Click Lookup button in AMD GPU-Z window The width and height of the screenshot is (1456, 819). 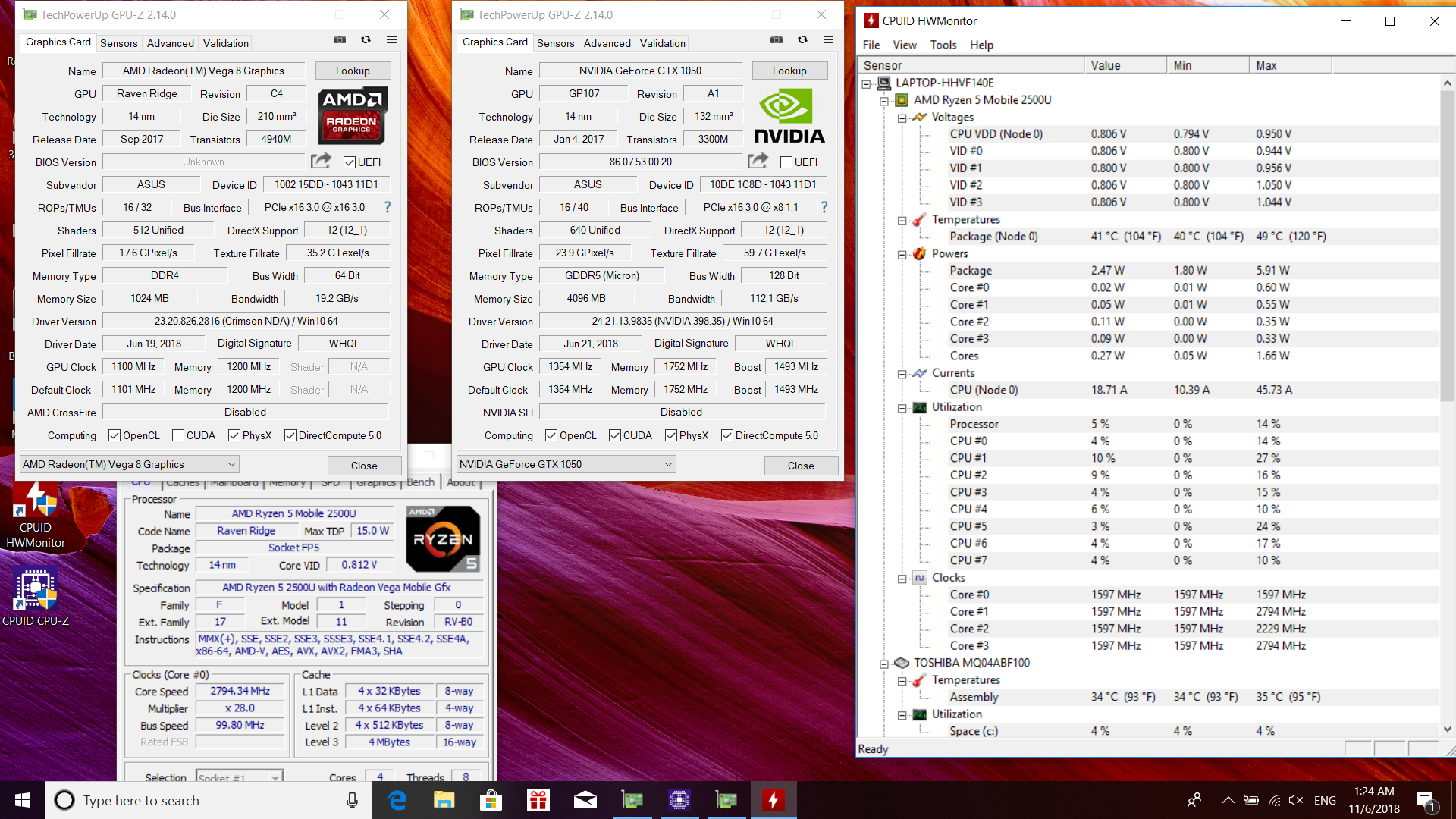tap(353, 71)
